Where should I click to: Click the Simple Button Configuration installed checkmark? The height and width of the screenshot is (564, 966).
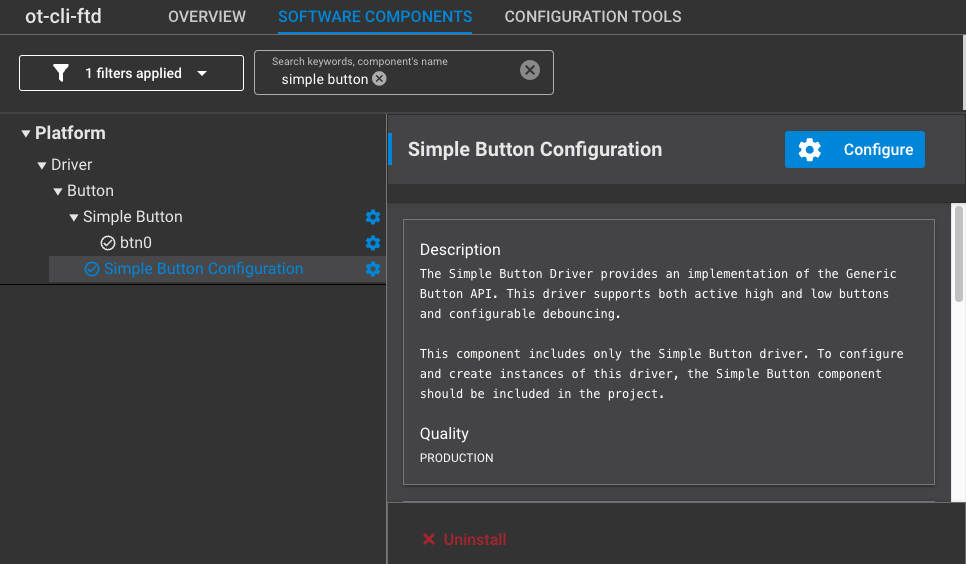click(x=92, y=269)
